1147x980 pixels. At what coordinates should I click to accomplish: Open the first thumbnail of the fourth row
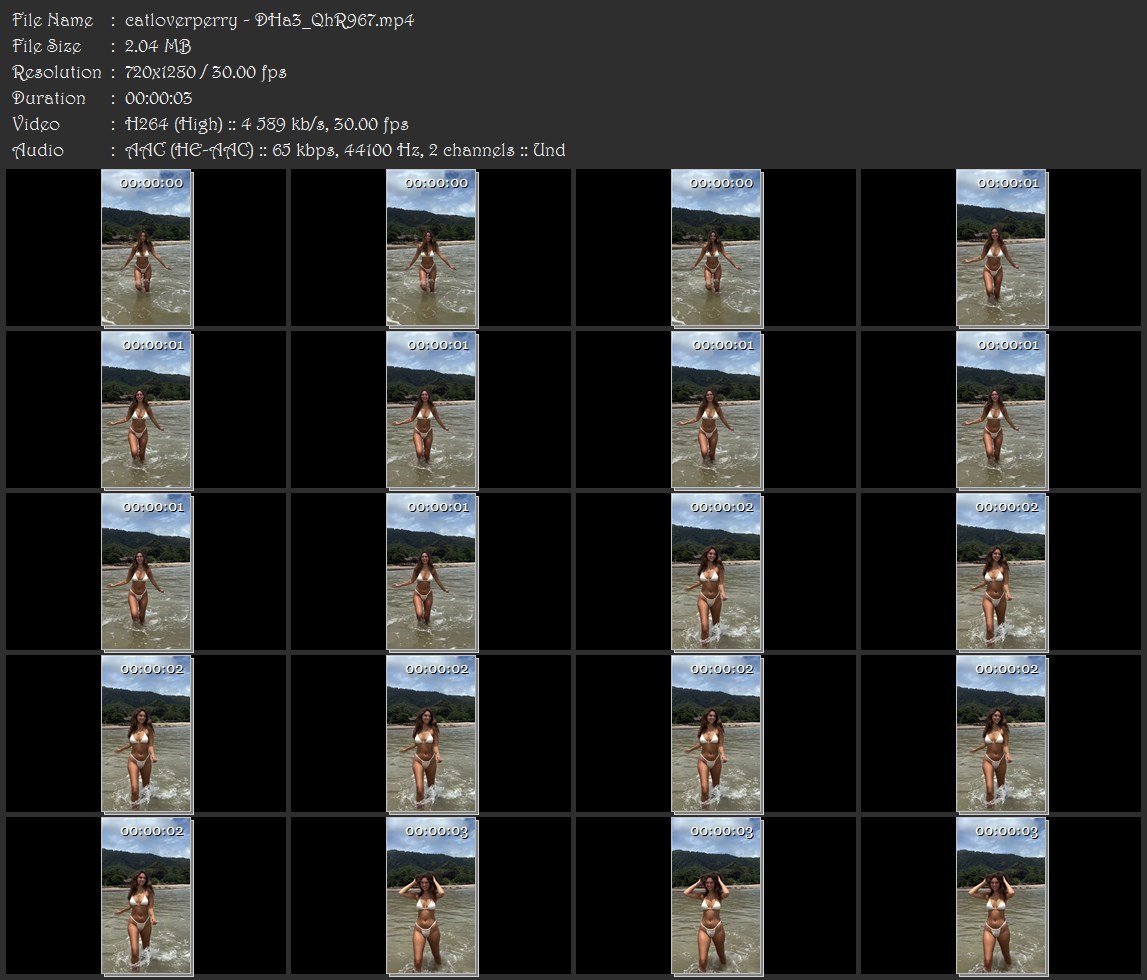coord(146,734)
